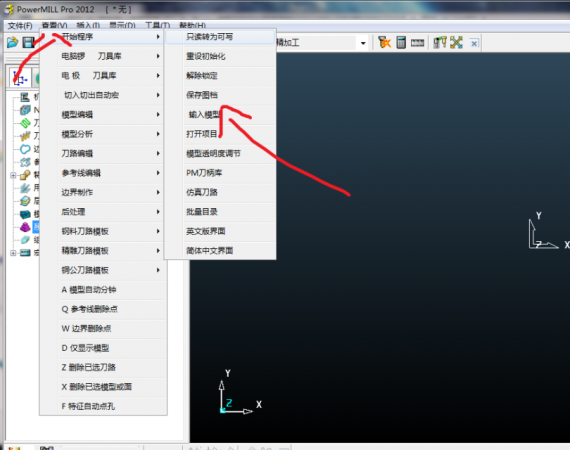Click the collision check toolbar icon
The height and width of the screenshot is (450, 570).
(x=384, y=43)
